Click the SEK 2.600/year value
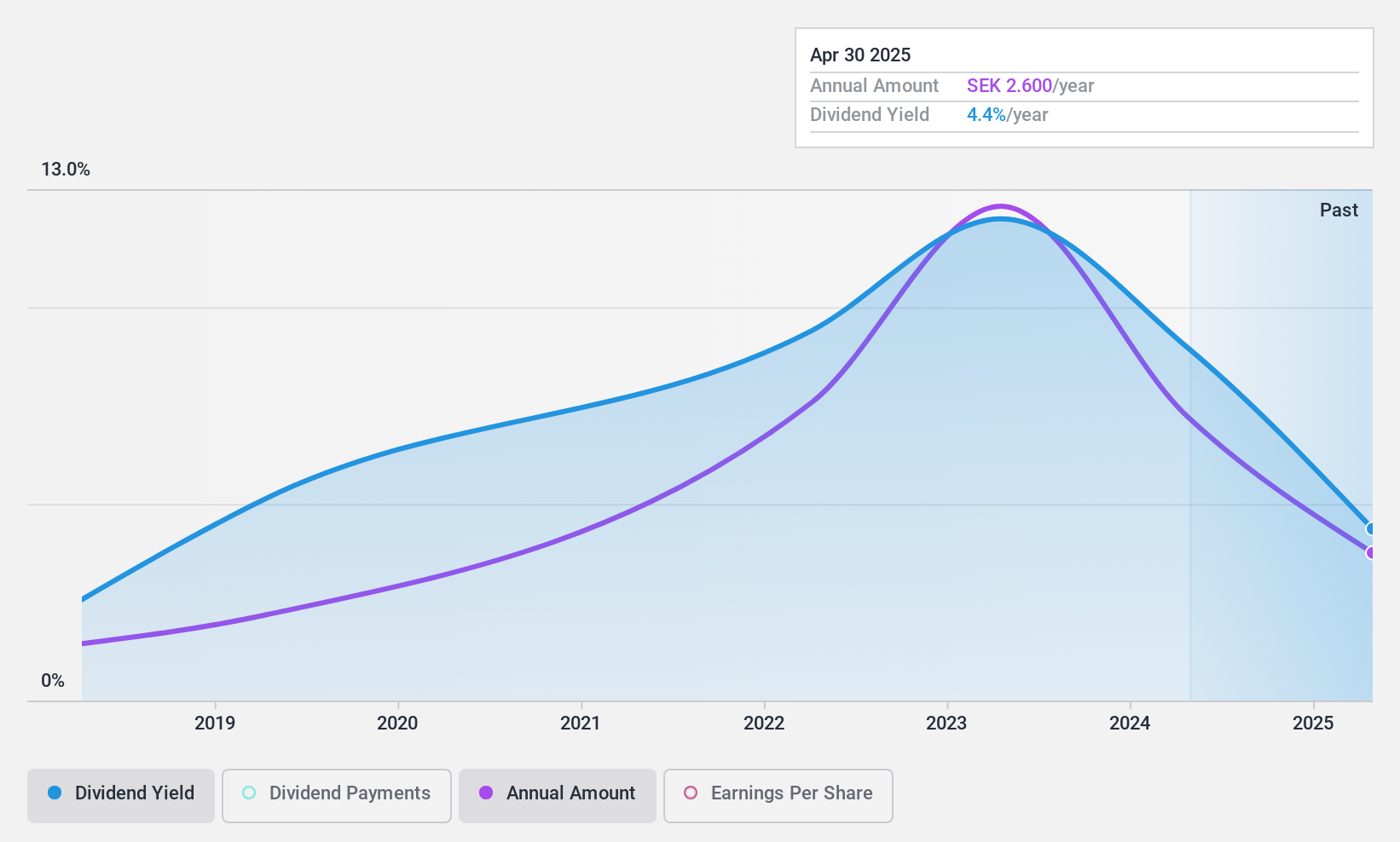The image size is (1400, 842). point(1030,86)
